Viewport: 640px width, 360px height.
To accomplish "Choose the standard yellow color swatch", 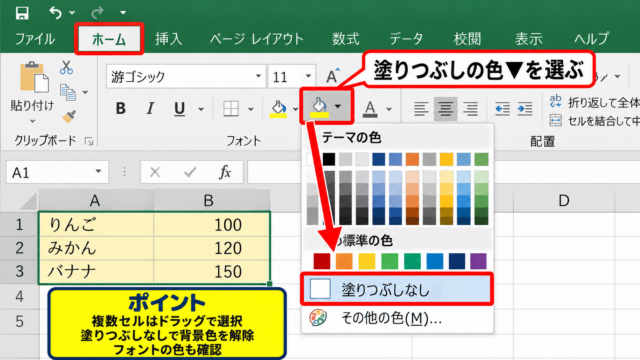I will 367,261.
